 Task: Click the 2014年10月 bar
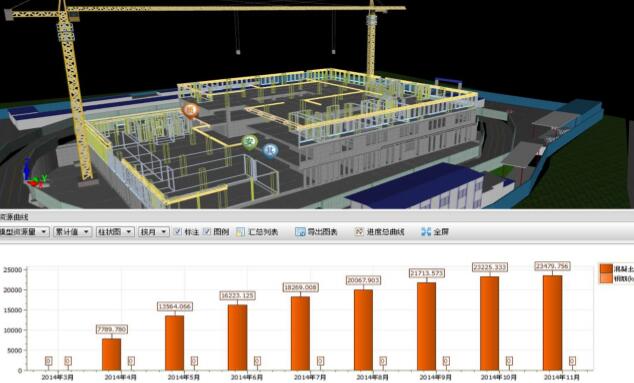[489, 323]
